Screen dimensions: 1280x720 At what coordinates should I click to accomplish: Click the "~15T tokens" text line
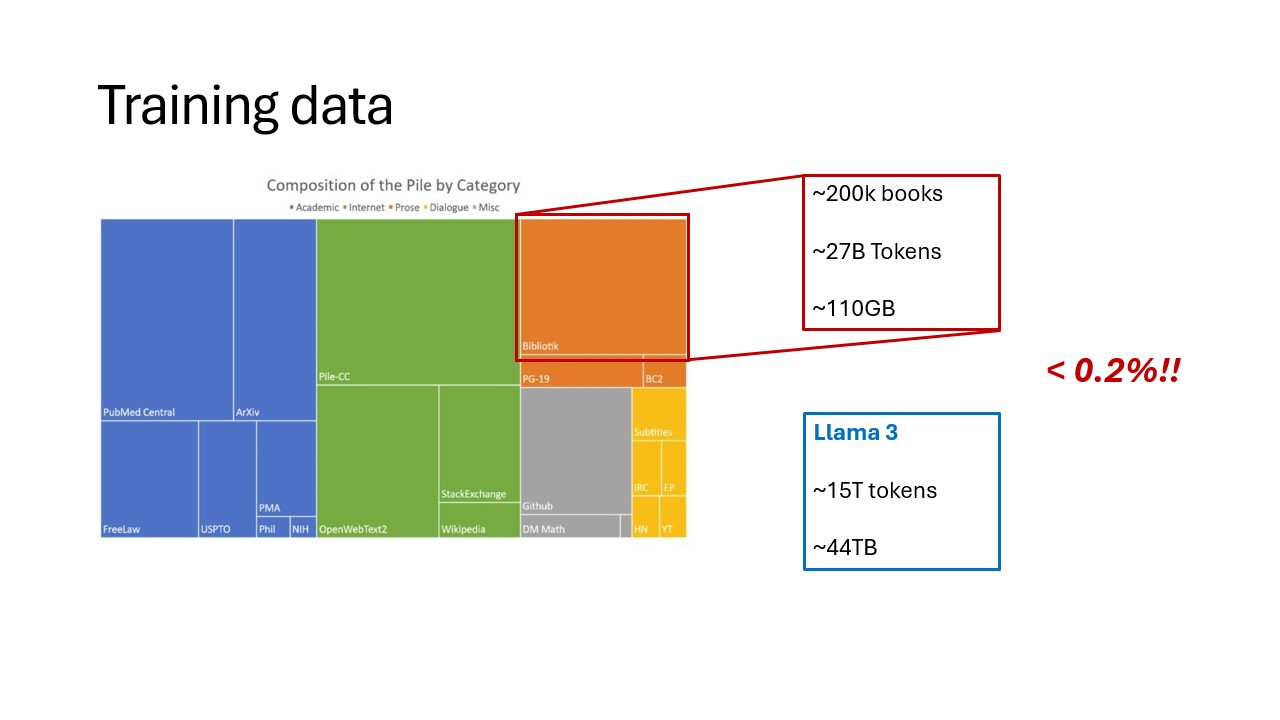tap(874, 490)
